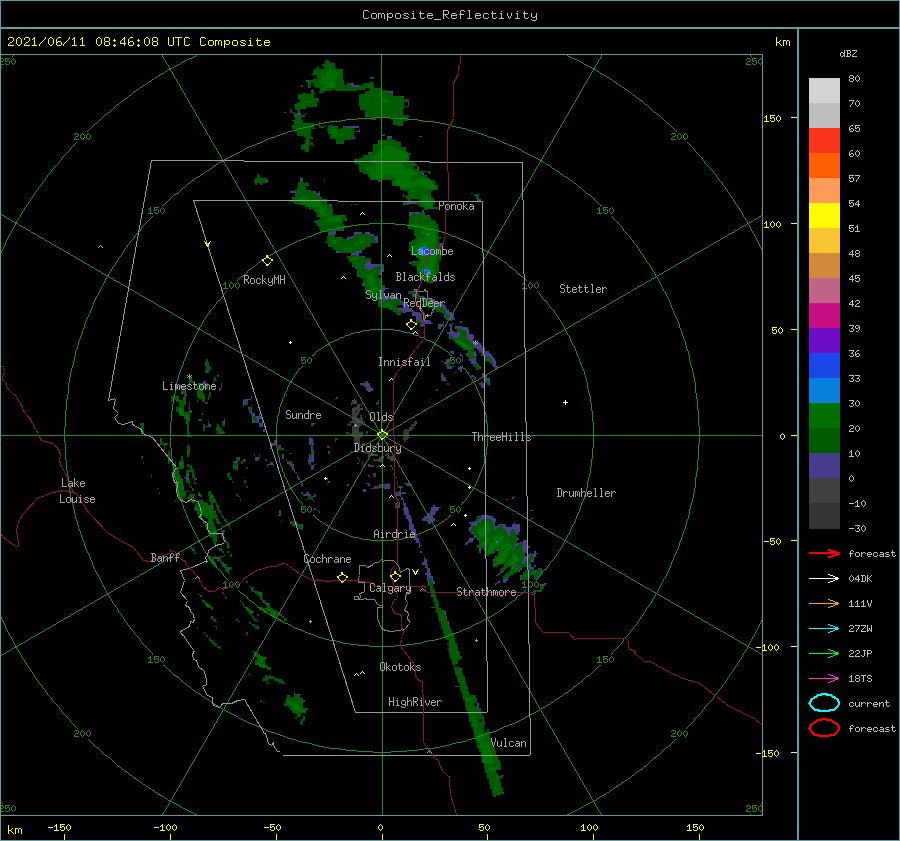The width and height of the screenshot is (900, 841).
Task: Select the green 22JP arrow legend icon
Action: [x=824, y=653]
